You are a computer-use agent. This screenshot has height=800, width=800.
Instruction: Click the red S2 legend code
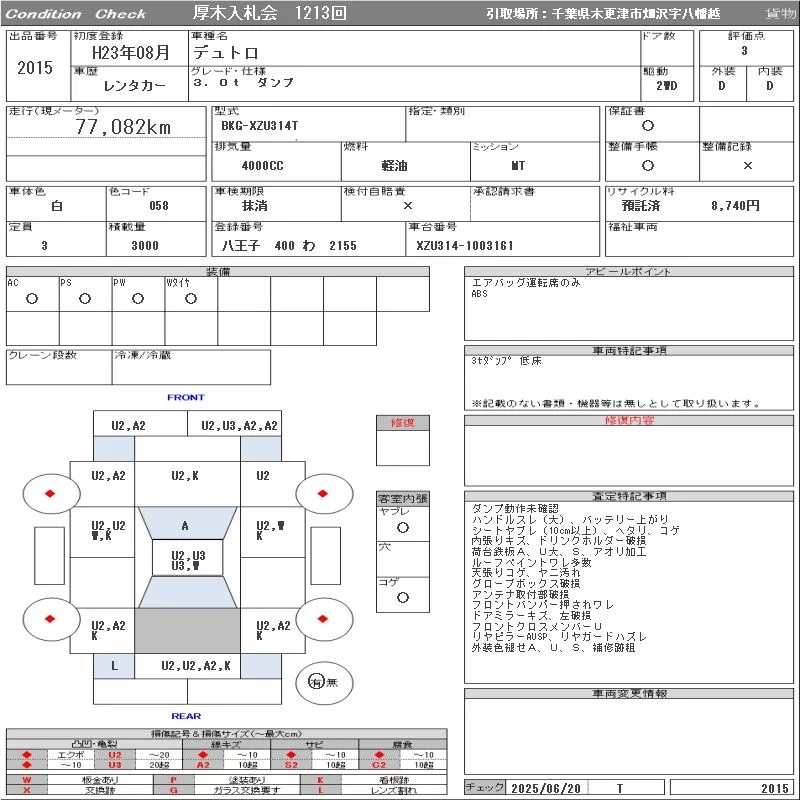click(291, 765)
